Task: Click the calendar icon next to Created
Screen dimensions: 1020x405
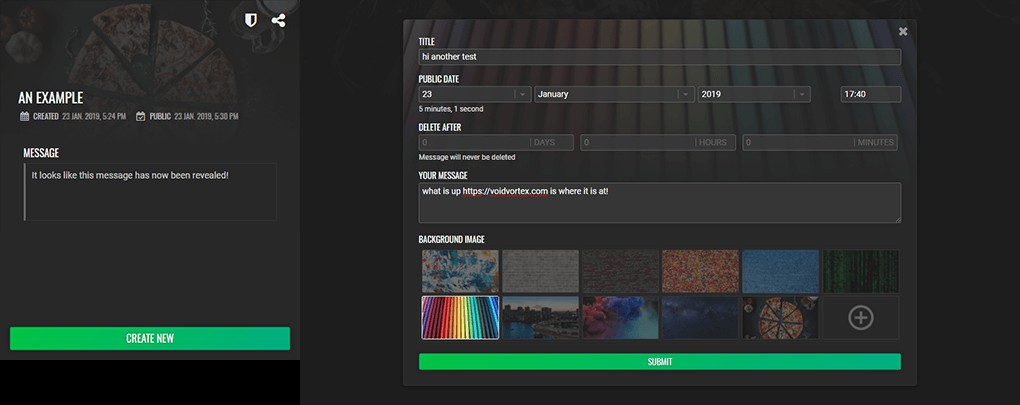Action: 25,117
